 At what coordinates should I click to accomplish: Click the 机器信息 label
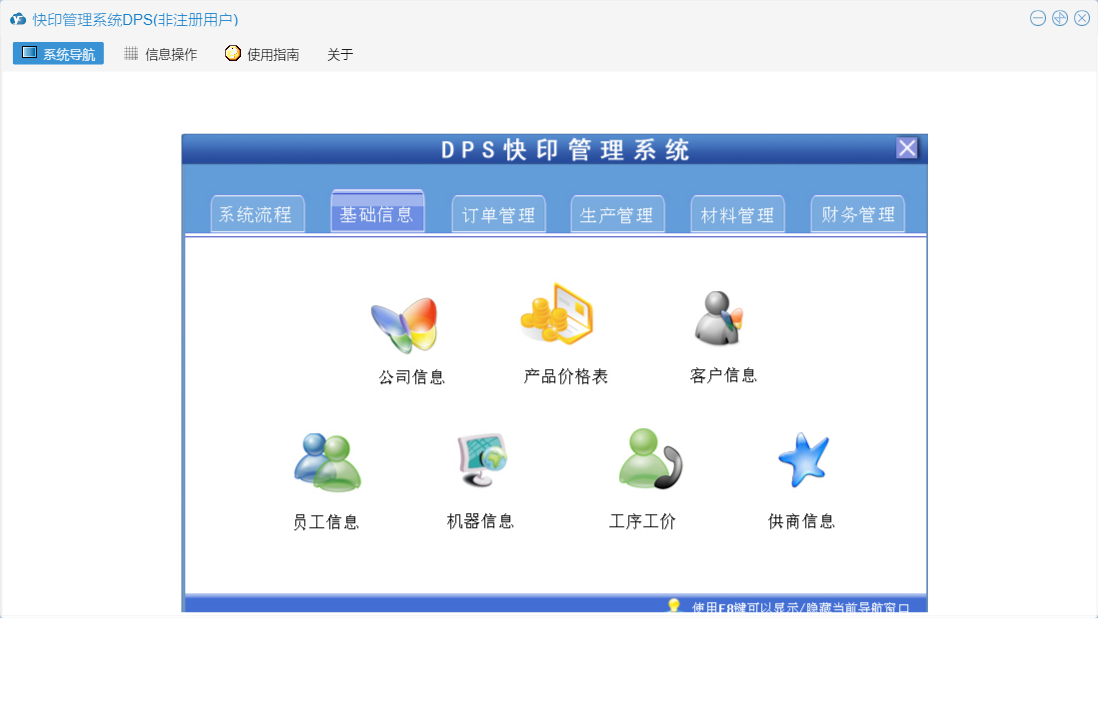480,522
